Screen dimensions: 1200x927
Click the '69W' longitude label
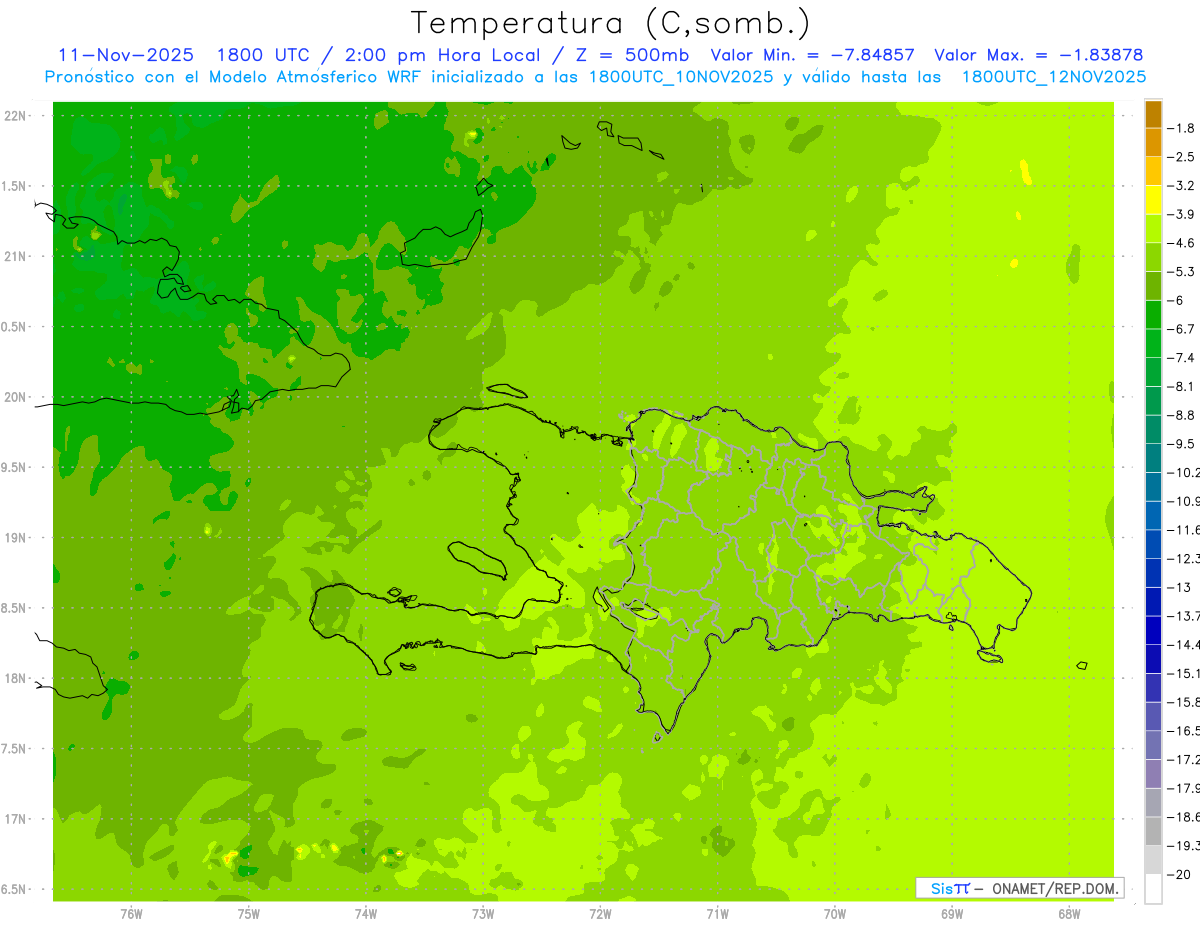pos(951,913)
